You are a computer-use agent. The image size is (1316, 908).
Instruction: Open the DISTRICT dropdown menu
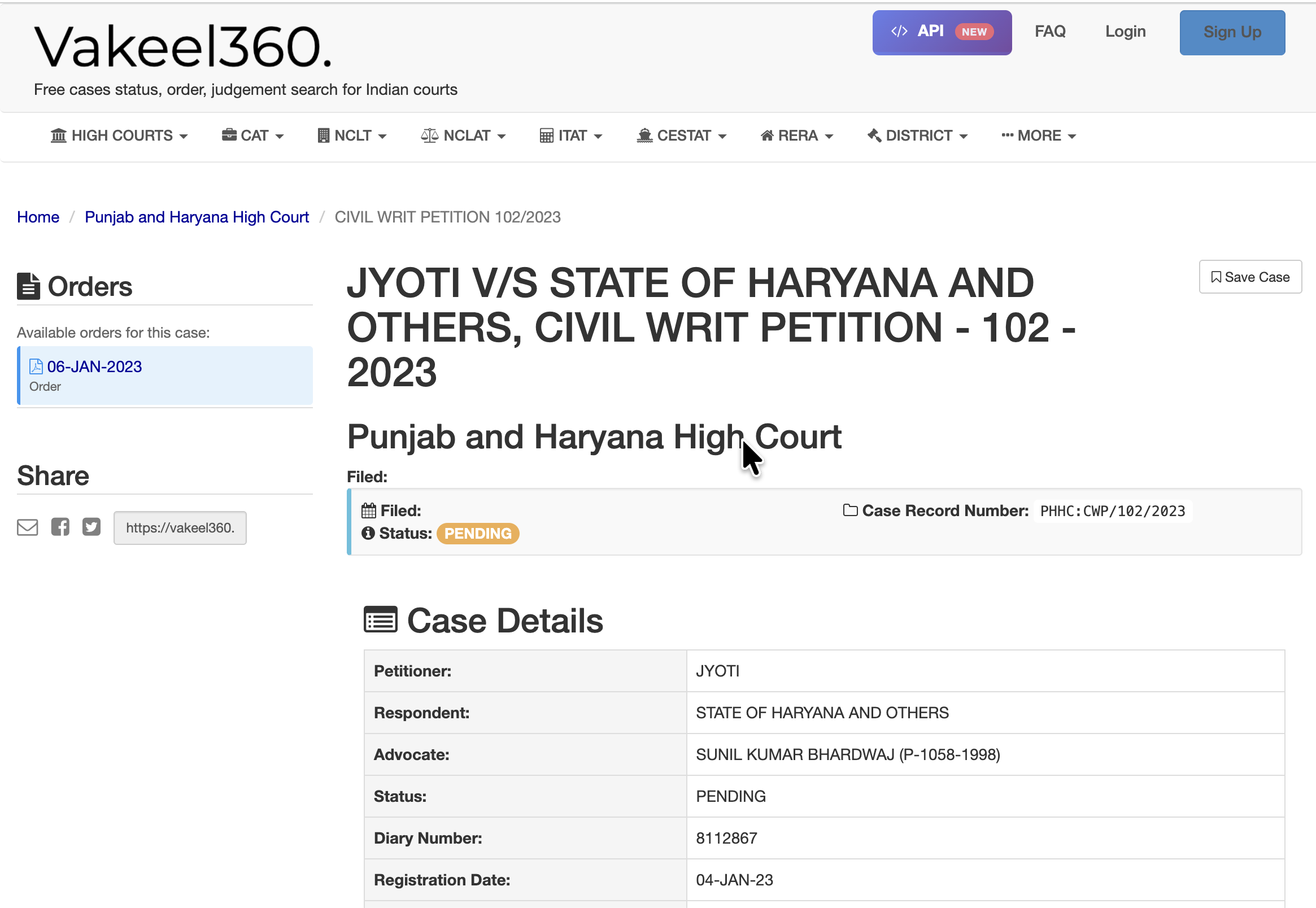click(917, 136)
